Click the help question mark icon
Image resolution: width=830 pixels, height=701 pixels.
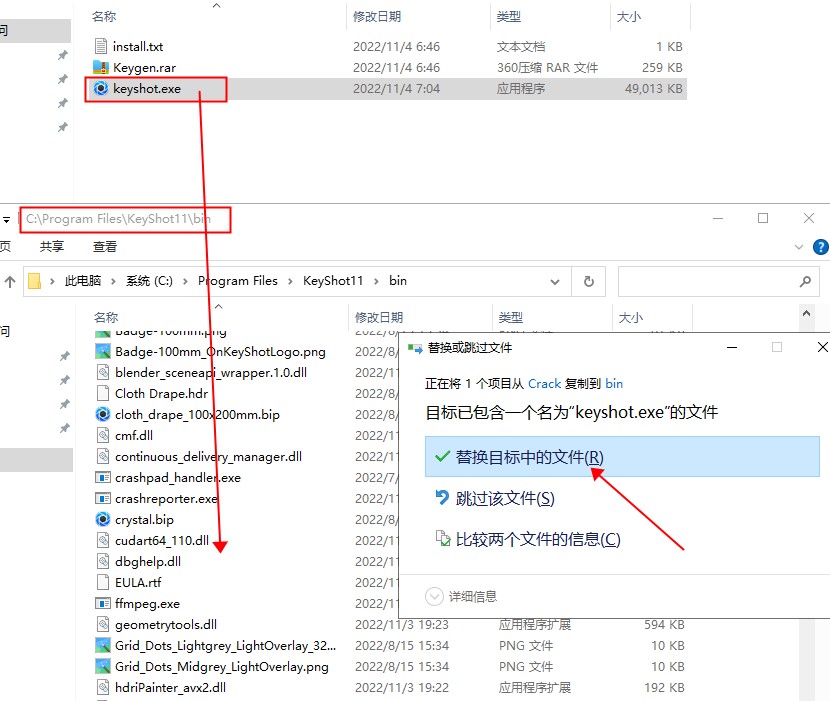(820, 247)
